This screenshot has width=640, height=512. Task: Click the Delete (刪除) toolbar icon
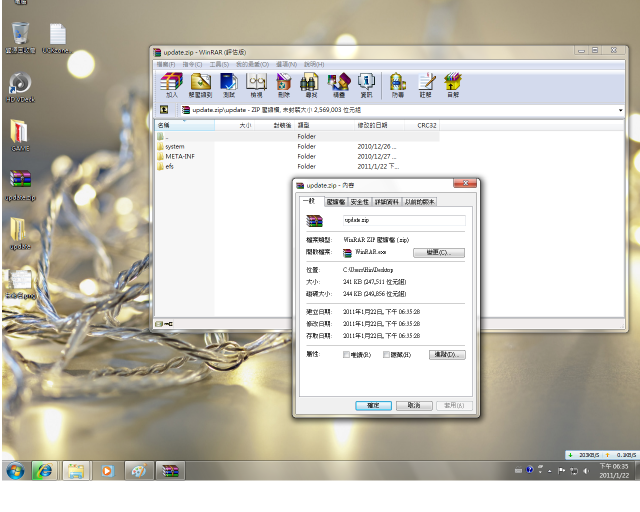pyautogui.click(x=284, y=85)
